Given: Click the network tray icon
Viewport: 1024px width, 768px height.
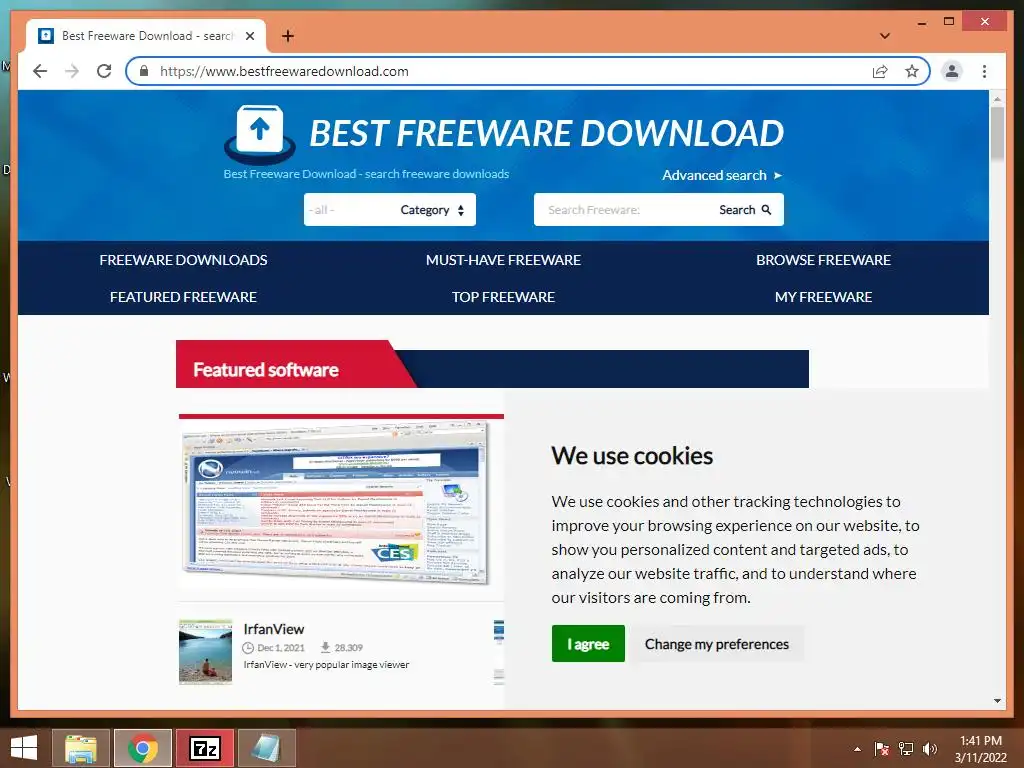Looking at the screenshot, I should click(x=906, y=749).
